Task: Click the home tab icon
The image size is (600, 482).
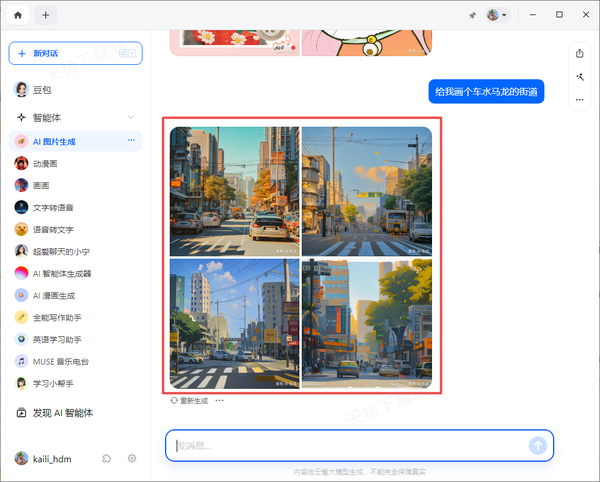Action: point(17,15)
